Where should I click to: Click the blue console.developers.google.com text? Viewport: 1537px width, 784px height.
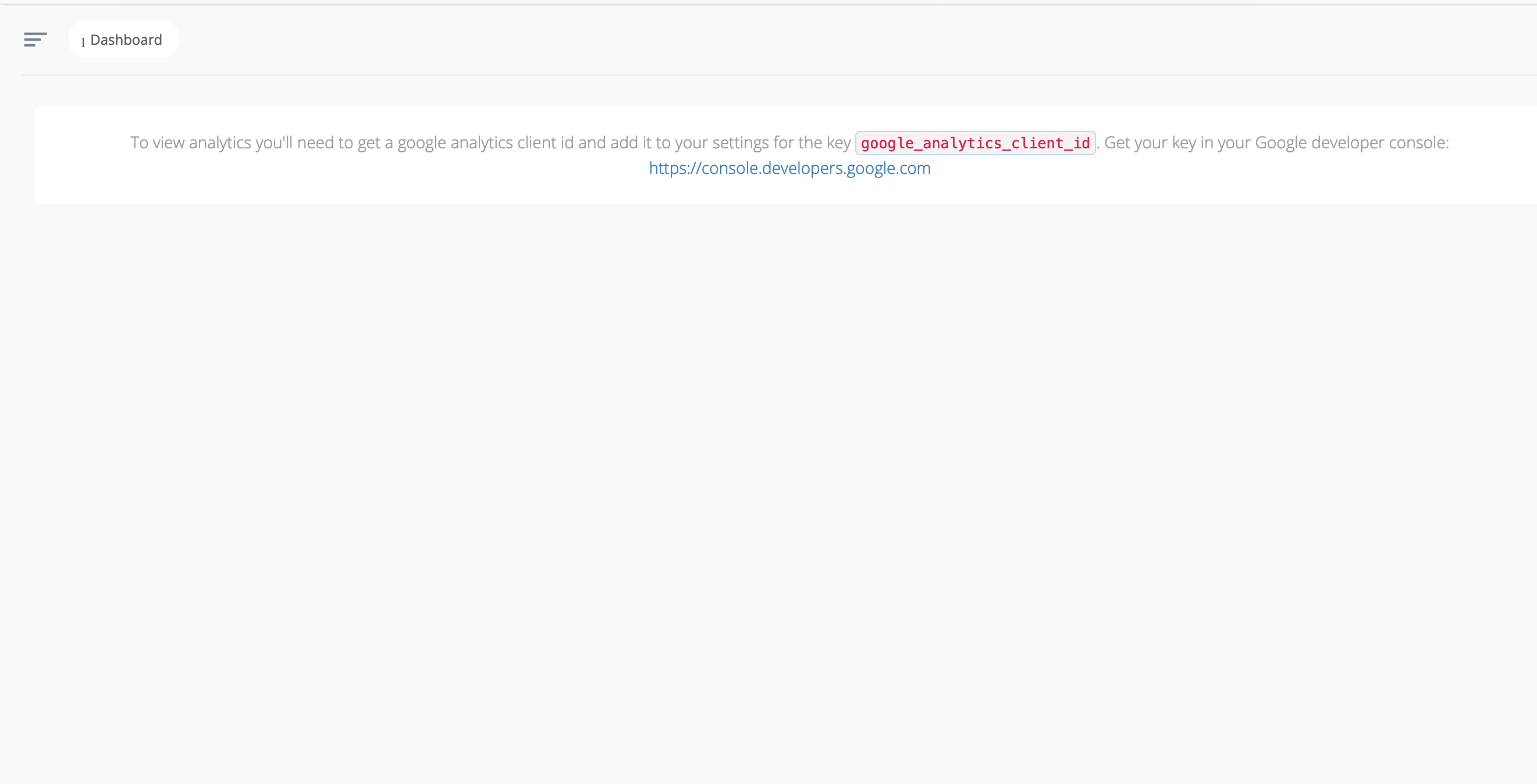[x=789, y=168]
